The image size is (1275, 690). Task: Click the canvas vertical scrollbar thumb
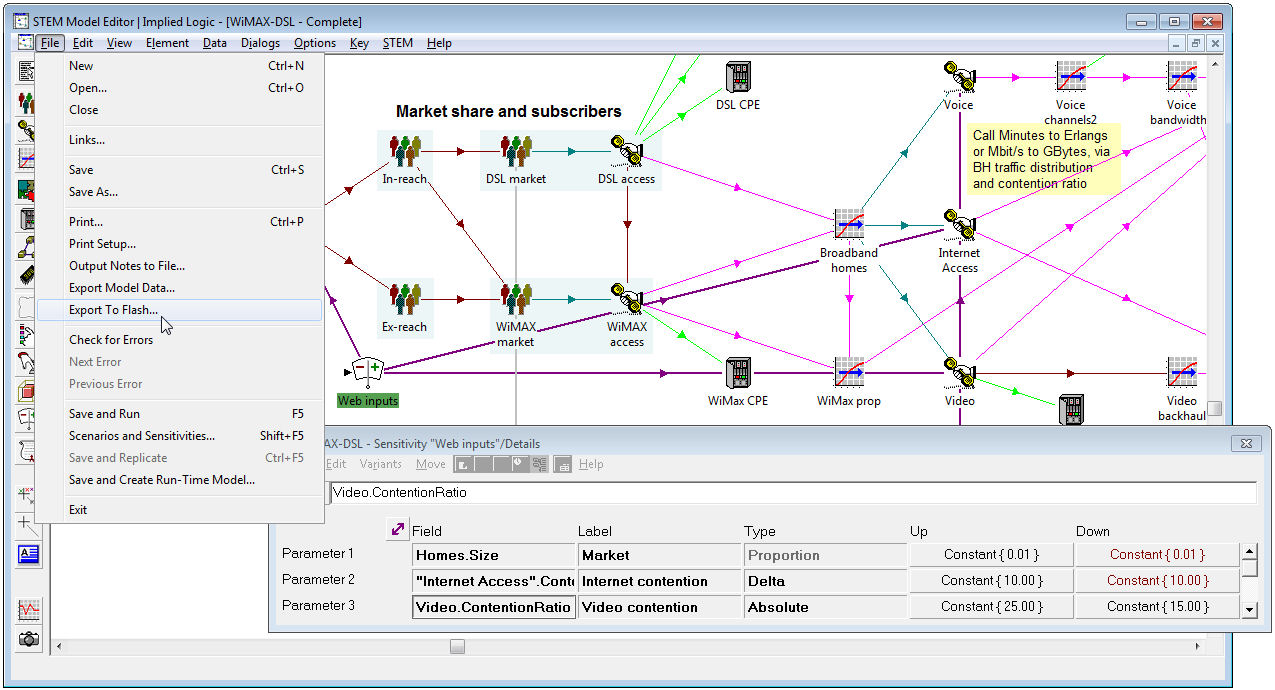tap(1215, 408)
